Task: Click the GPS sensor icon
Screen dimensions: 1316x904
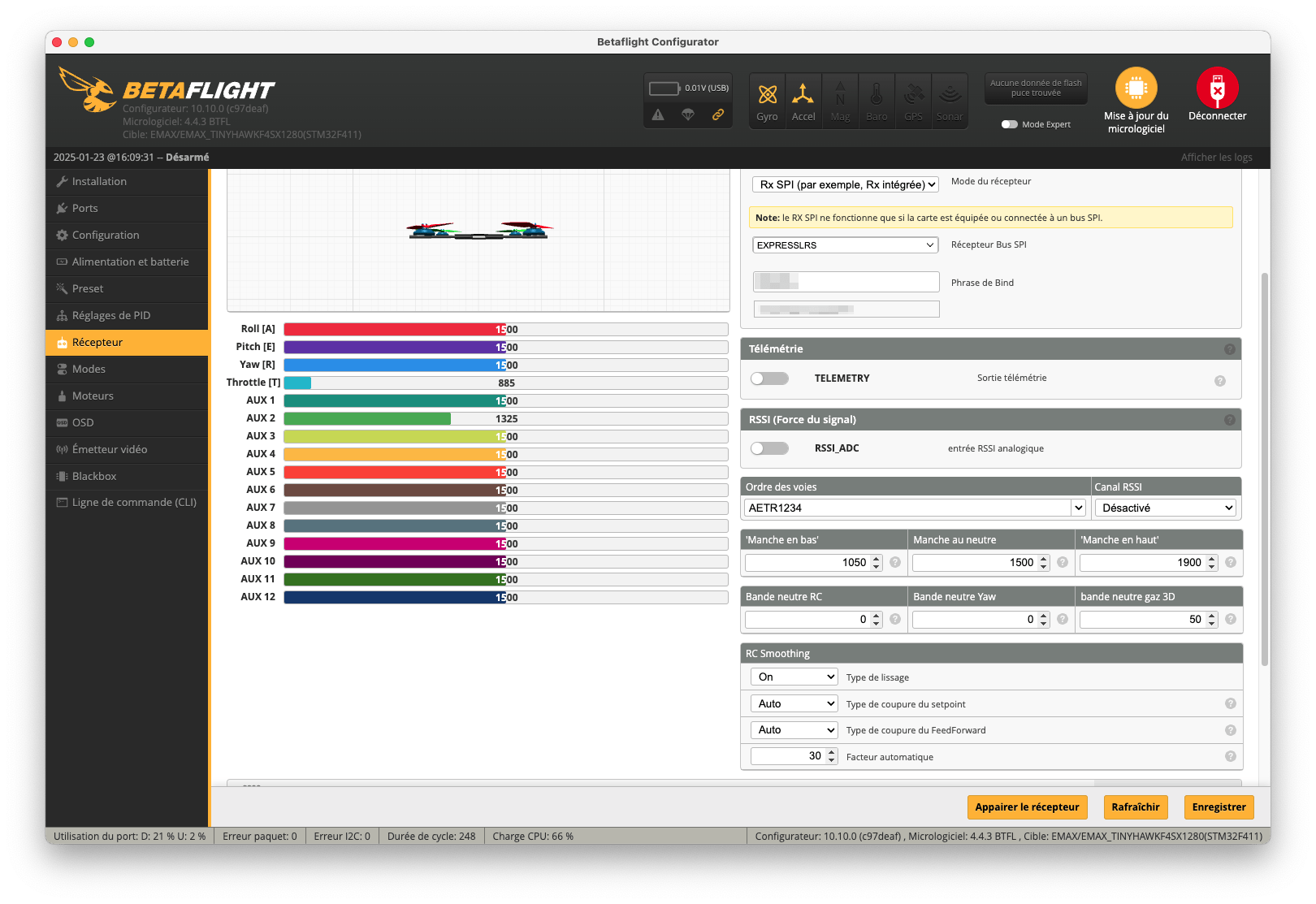Action: (x=913, y=101)
